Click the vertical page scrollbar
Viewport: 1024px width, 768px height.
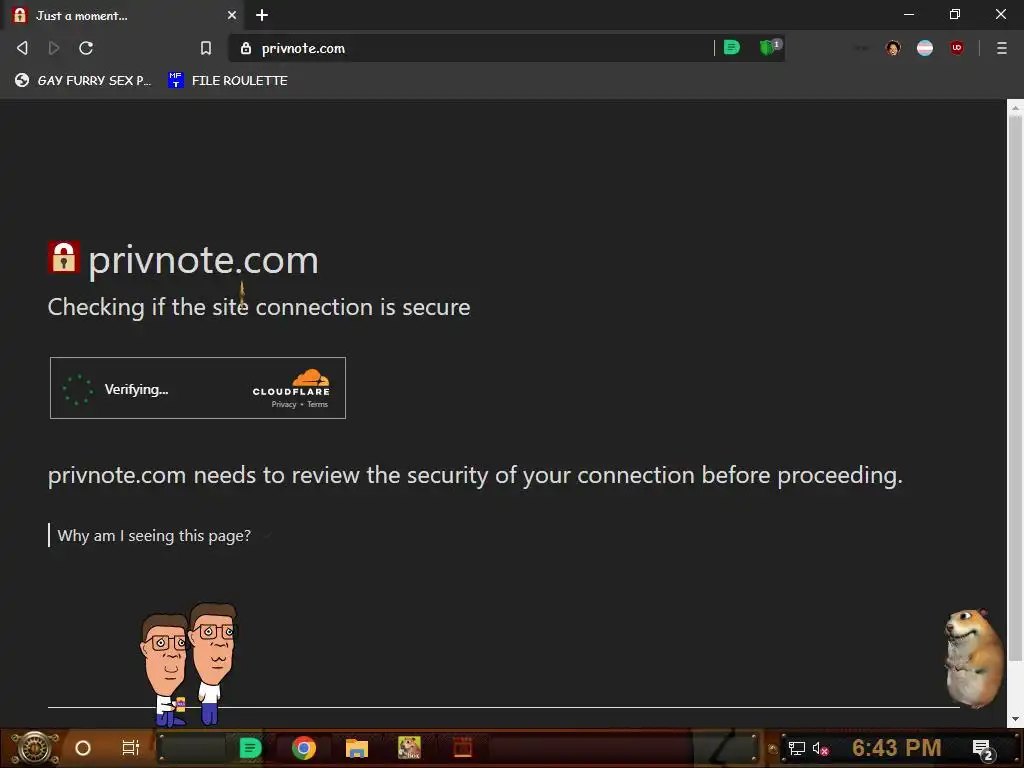[1015, 389]
